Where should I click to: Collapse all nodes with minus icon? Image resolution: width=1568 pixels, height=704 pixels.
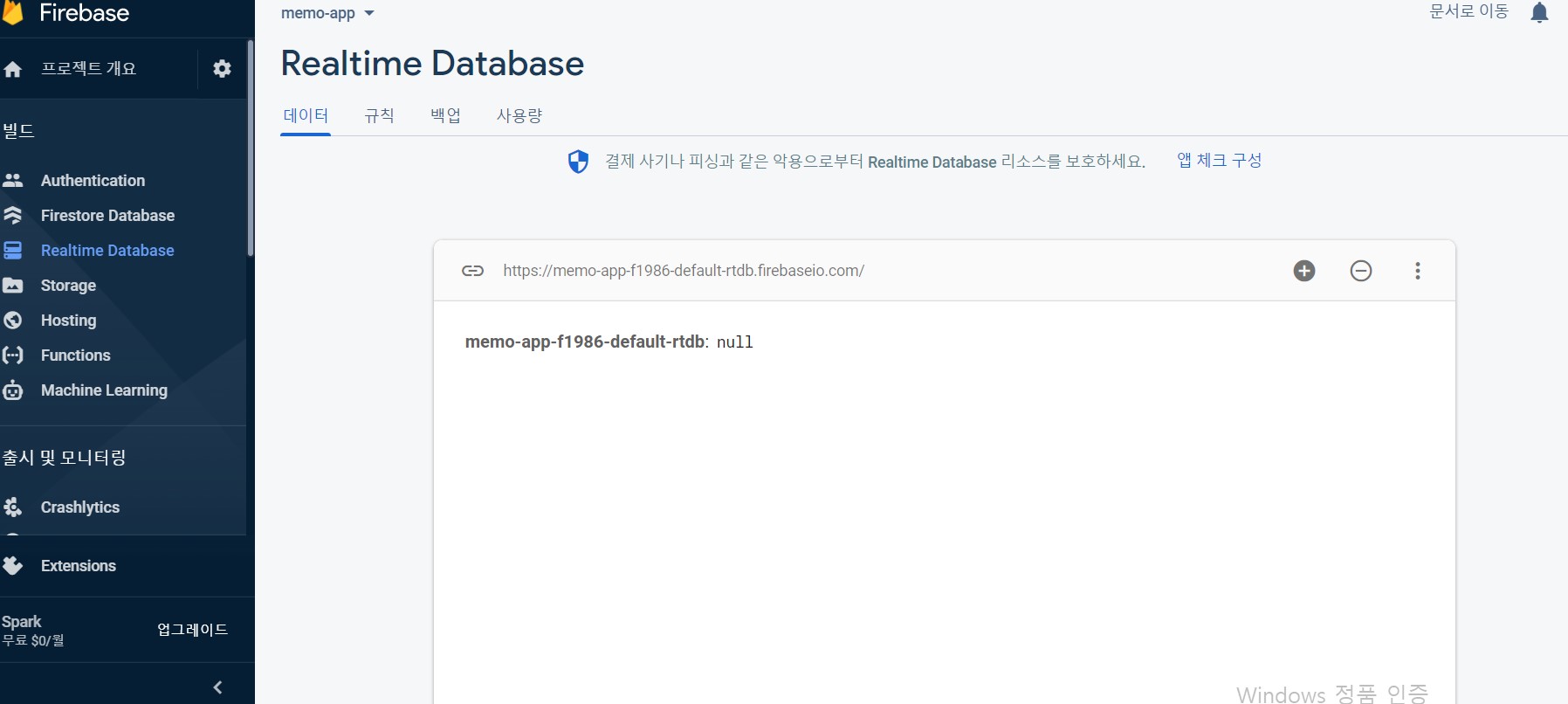[x=1361, y=271]
